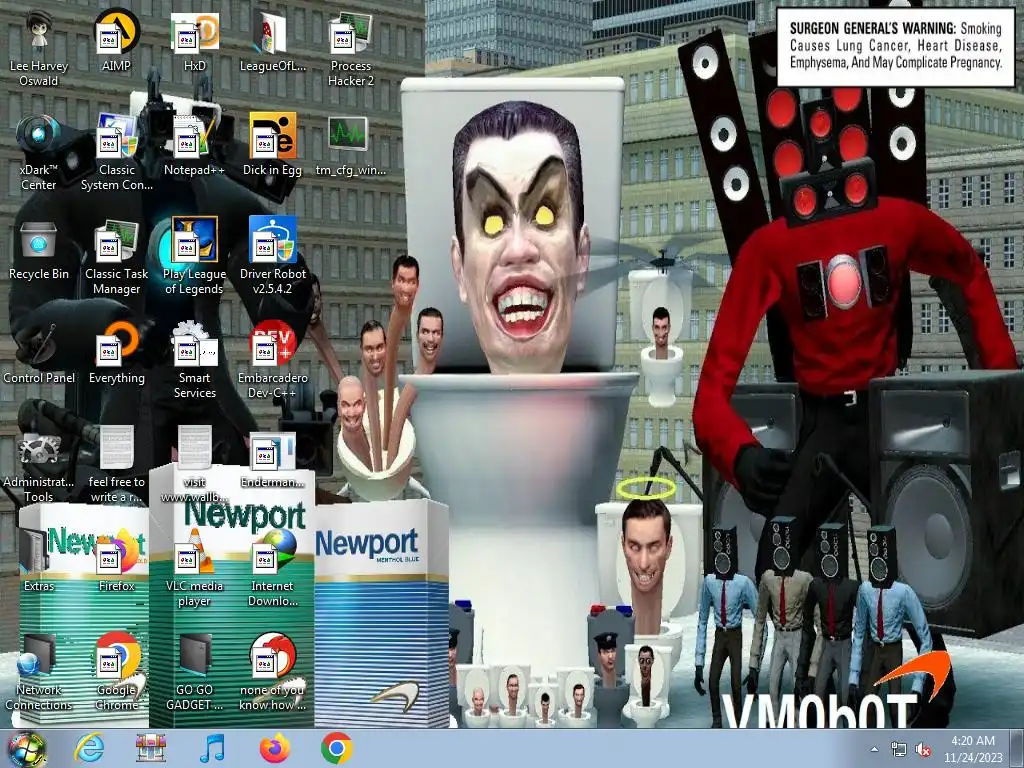Open the pinned taskbar app next to Internet Explorer

tap(151, 748)
